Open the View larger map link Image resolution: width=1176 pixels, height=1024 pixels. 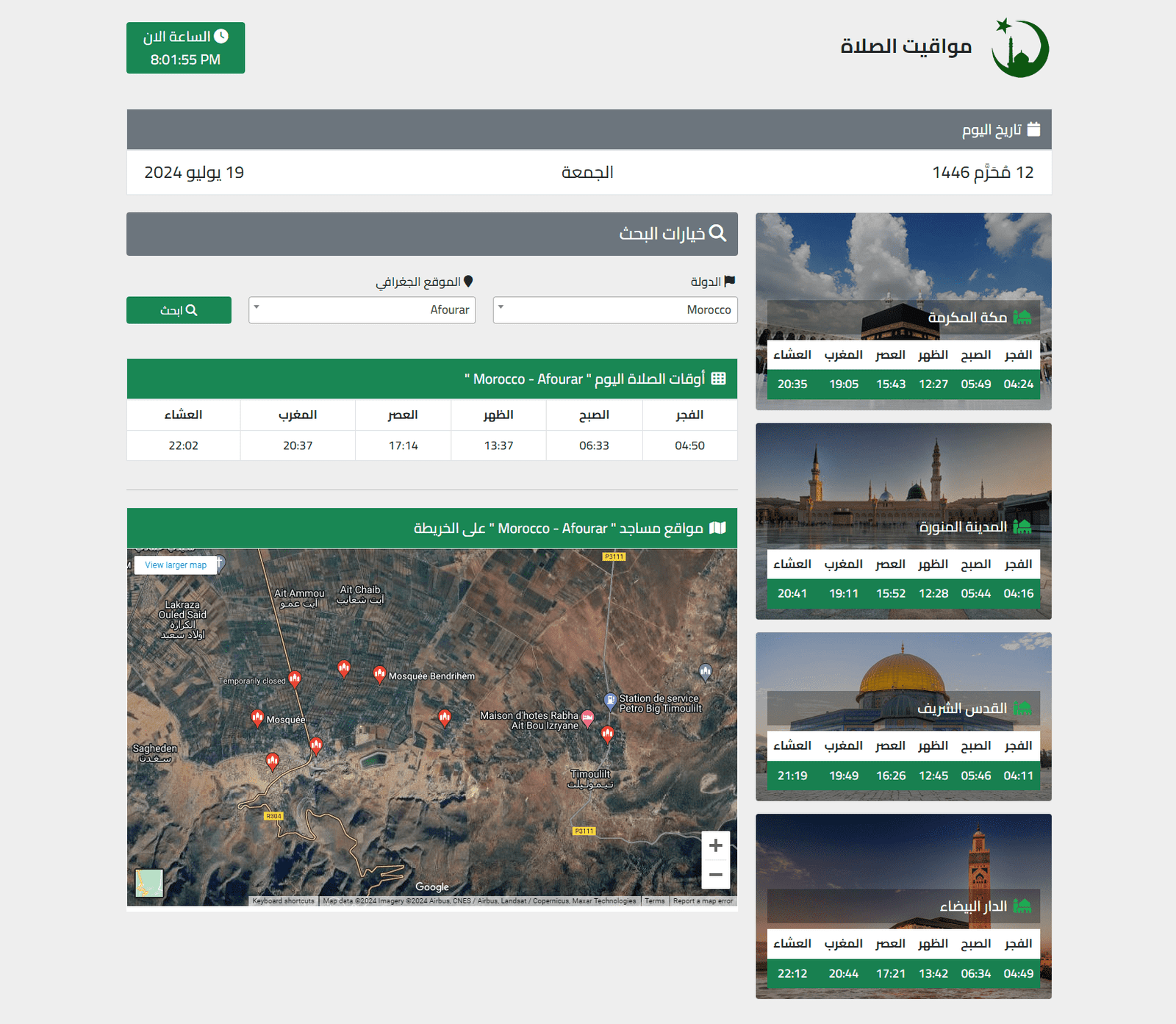(x=176, y=565)
